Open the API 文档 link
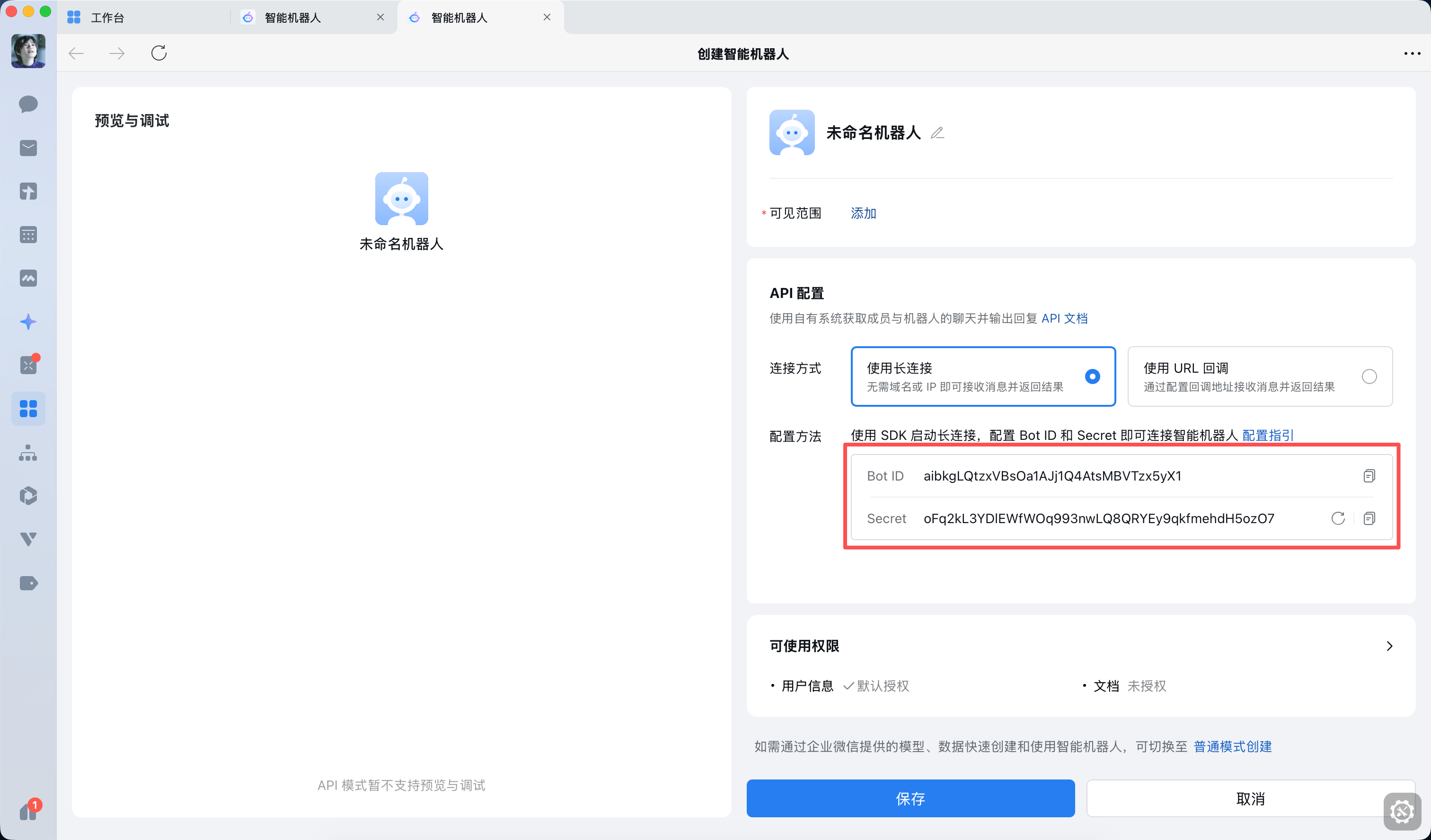Image resolution: width=1431 pixels, height=840 pixels. [x=1065, y=318]
